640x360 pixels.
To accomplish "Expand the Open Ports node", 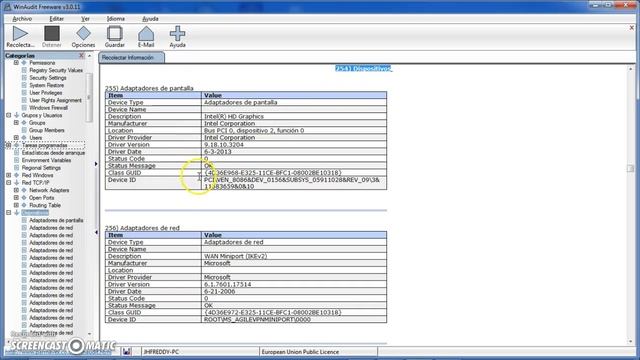I will pos(16,198).
